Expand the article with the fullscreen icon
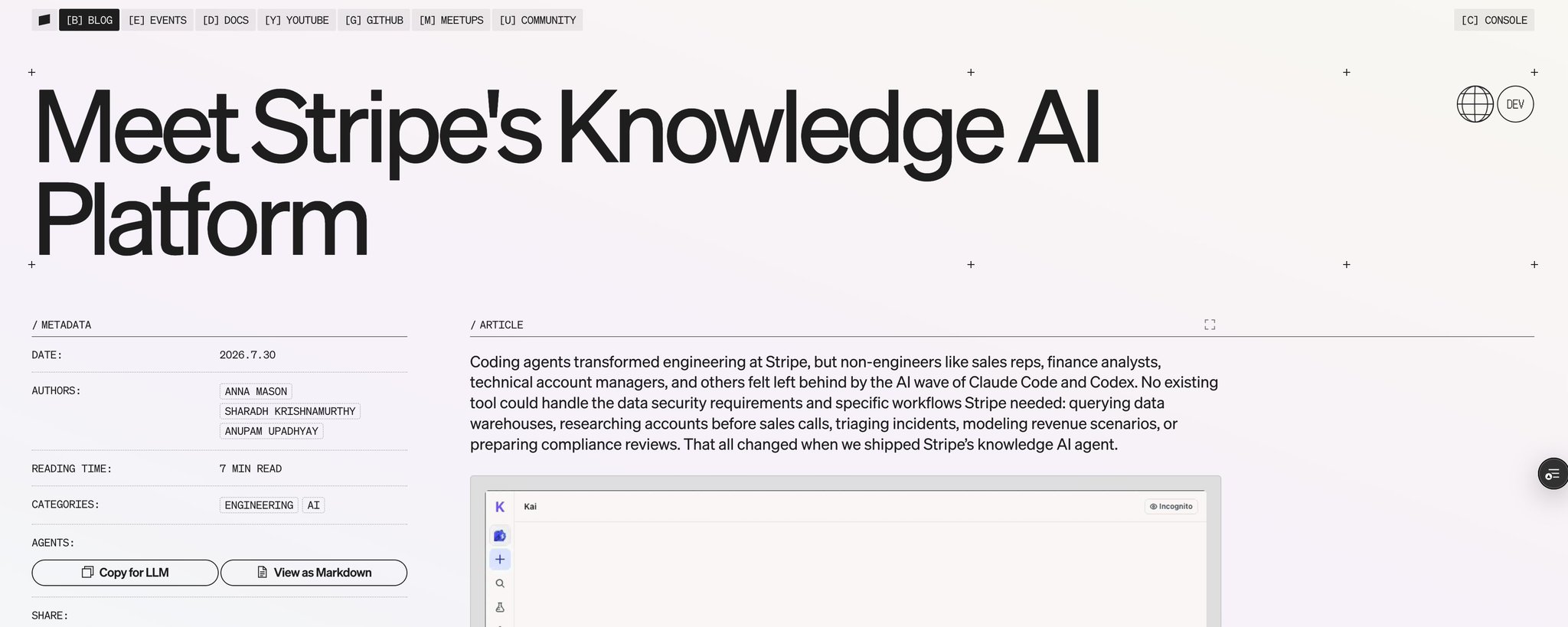This screenshot has width=1568, height=627. click(x=1210, y=325)
